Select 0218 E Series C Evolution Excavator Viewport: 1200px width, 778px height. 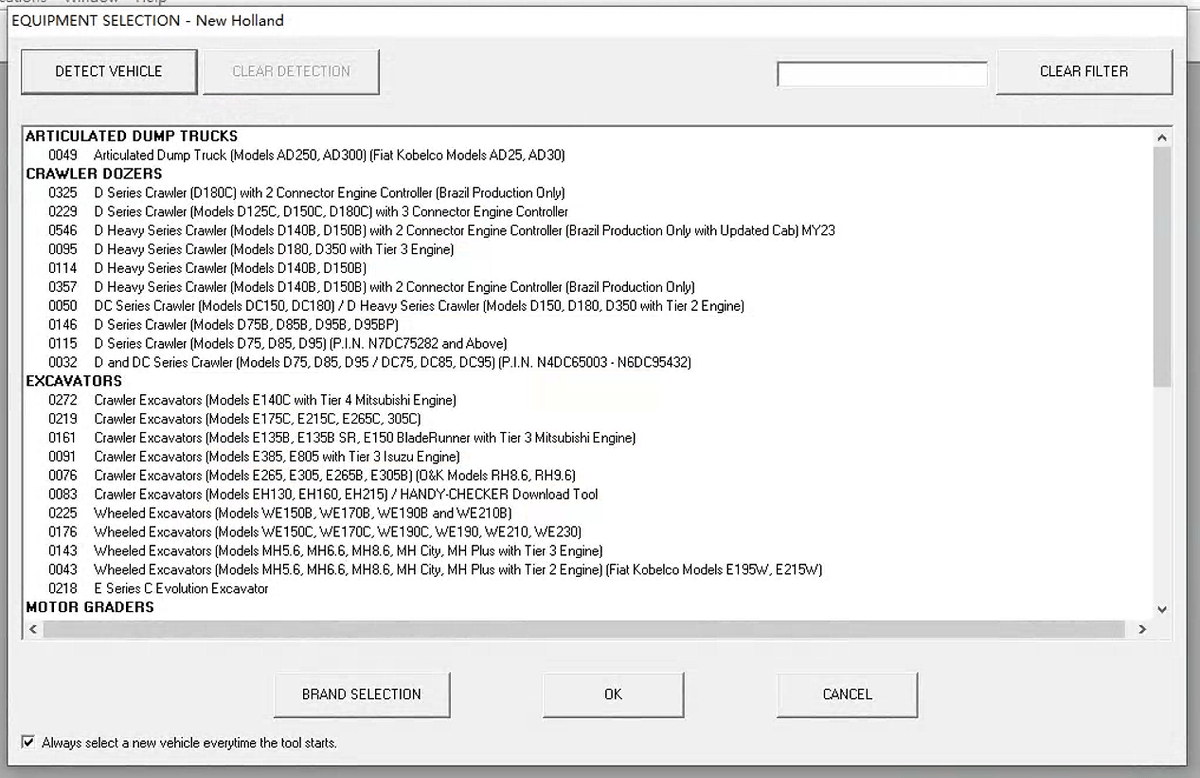tap(181, 589)
